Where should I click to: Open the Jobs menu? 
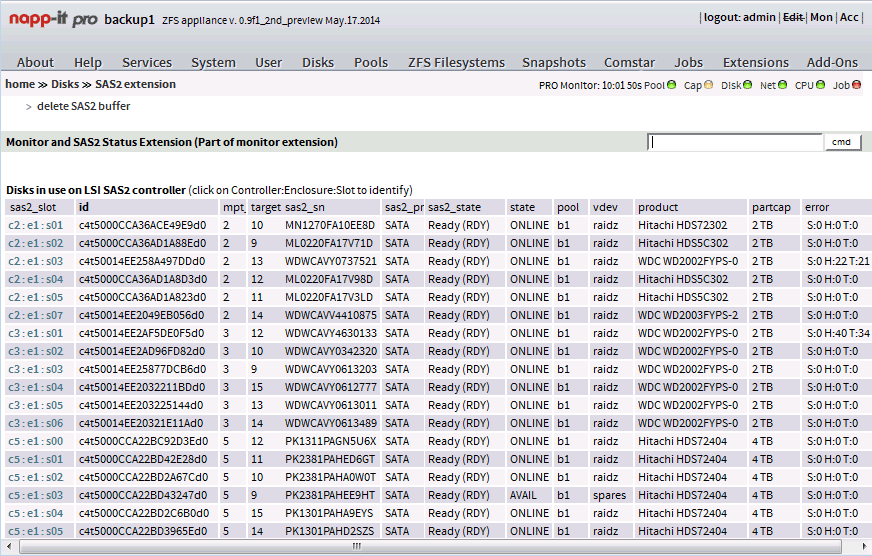point(688,62)
